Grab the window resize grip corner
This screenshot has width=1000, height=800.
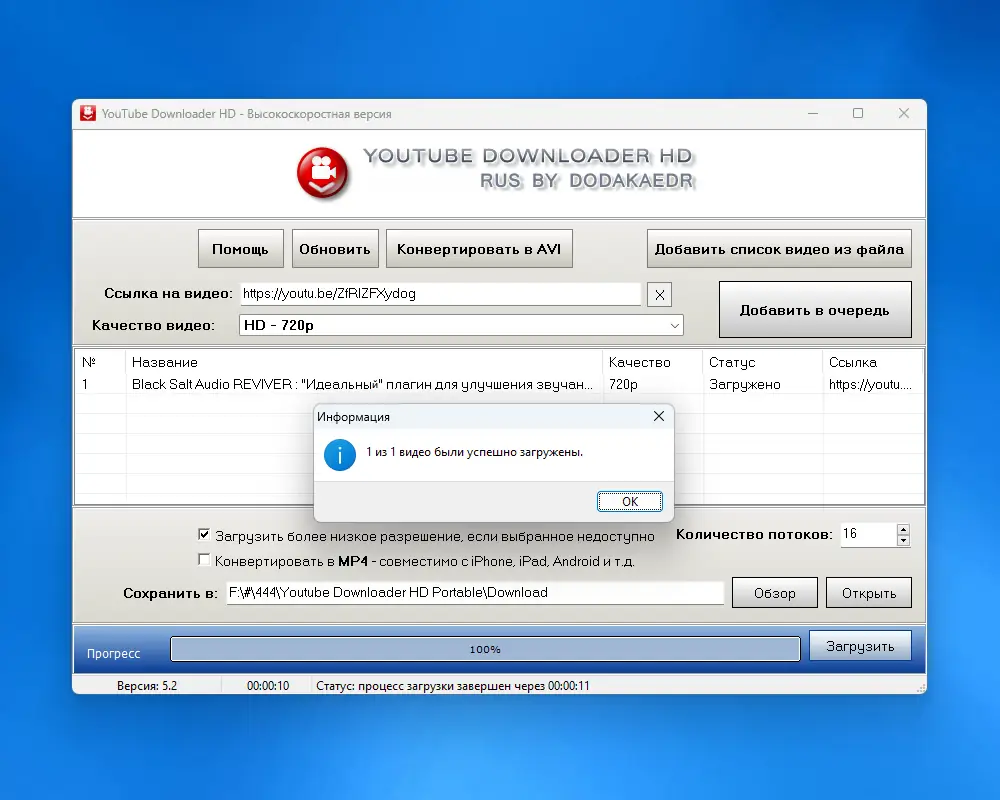pos(920,688)
